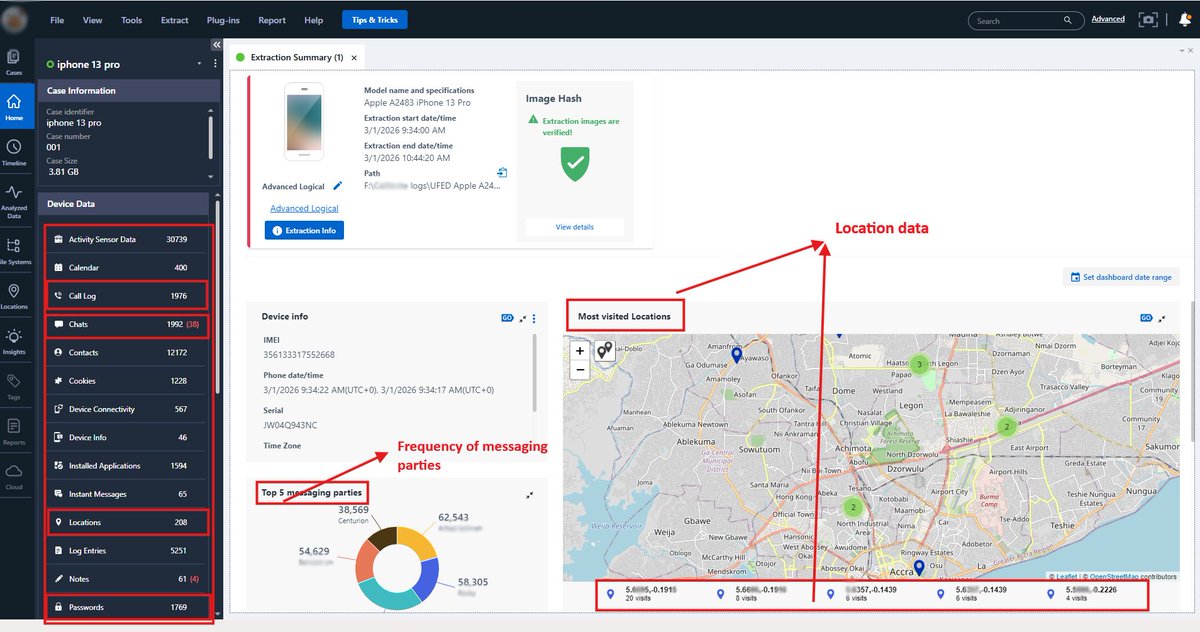Click the open path folder icon
The height and width of the screenshot is (632, 1200).
tap(502, 173)
